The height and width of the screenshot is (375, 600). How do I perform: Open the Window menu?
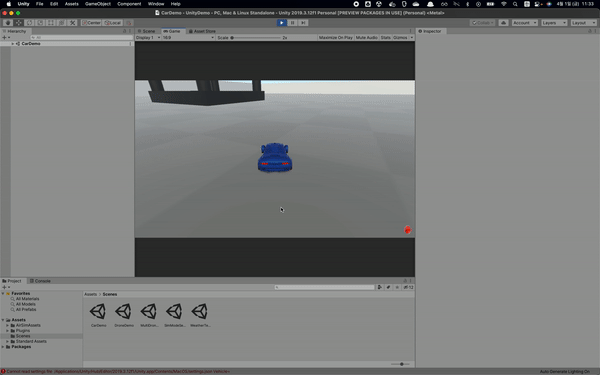coord(156,4)
